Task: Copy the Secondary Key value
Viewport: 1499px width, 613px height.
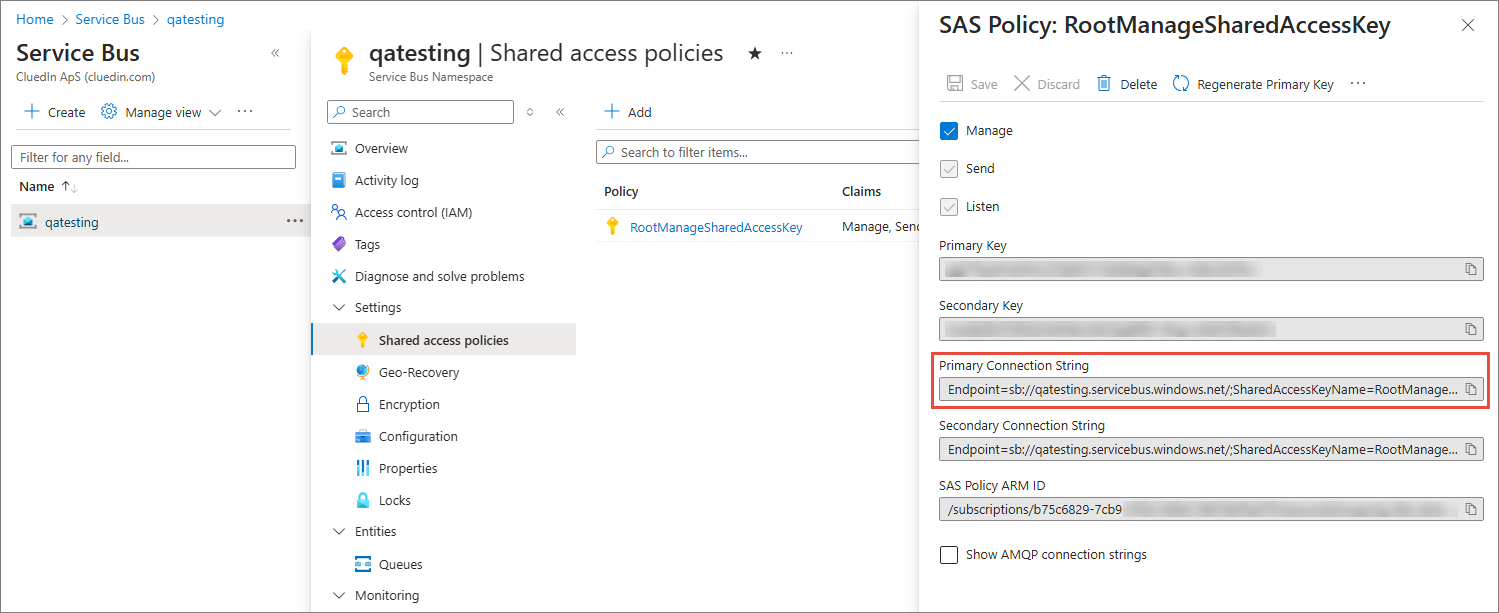Action: [x=1470, y=329]
